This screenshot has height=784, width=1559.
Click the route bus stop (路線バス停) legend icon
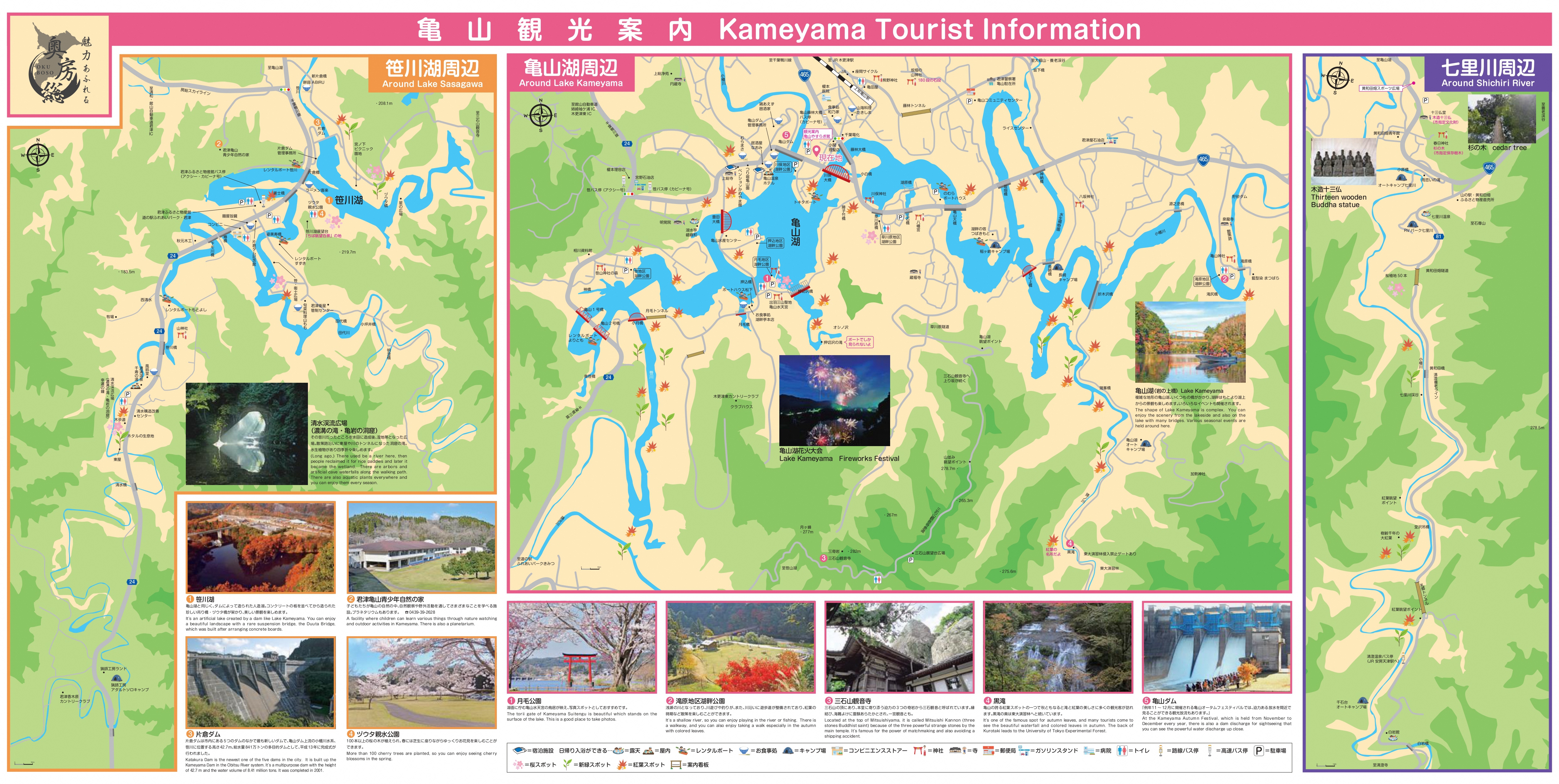(1160, 751)
